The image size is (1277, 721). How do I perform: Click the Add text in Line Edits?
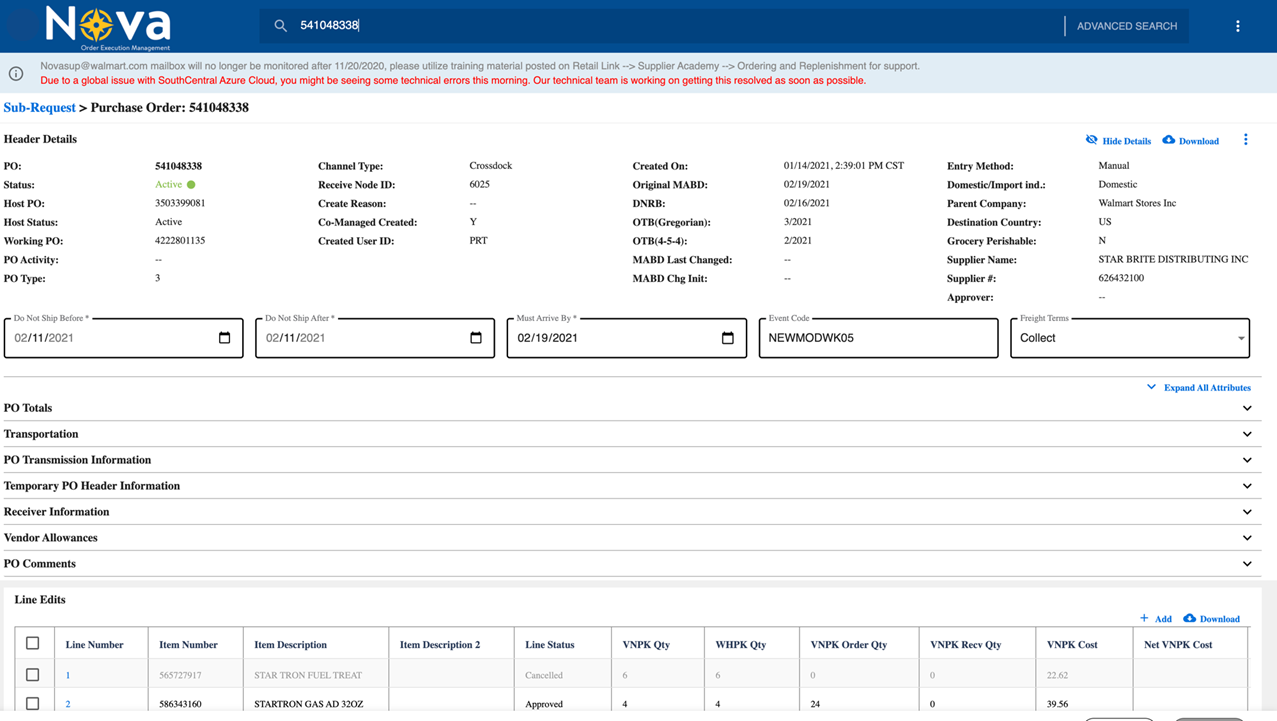(1163, 619)
